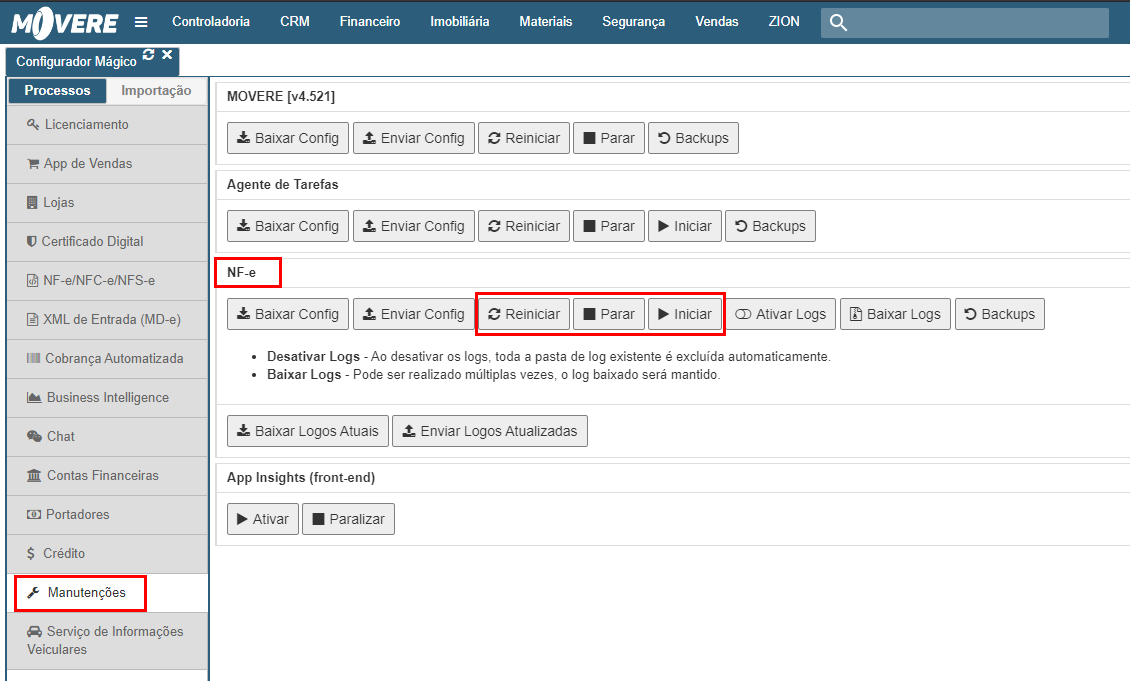
Task: Open the hamburger menu next to MOVERE logo
Action: click(141, 22)
